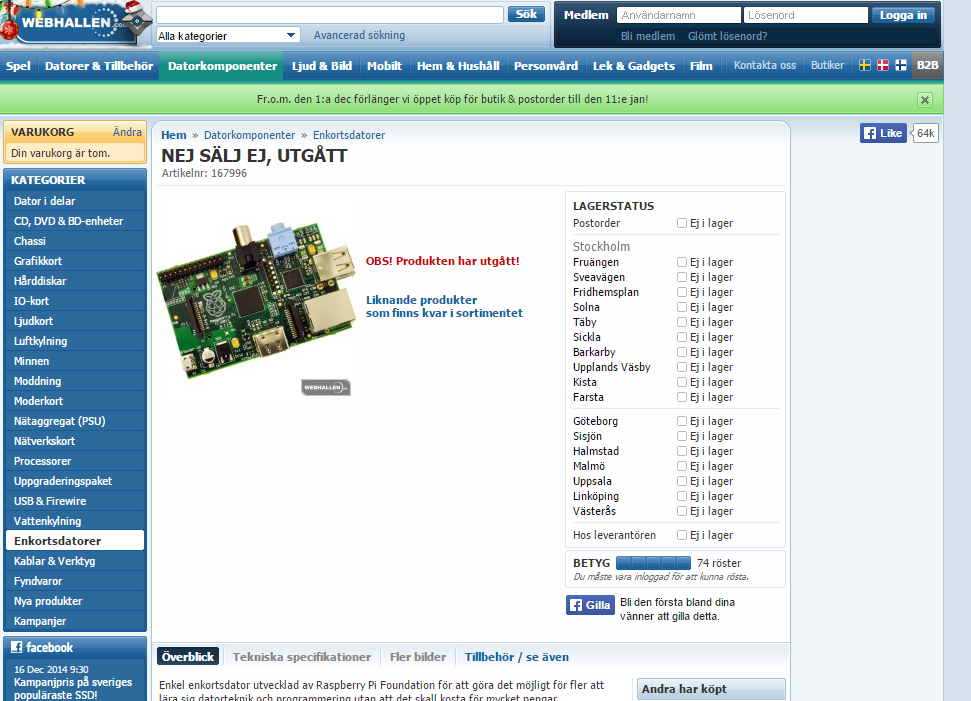Open the Nätaggregat (PSU) category
Viewport: 971px width, 701px height.
pyautogui.click(x=75, y=421)
